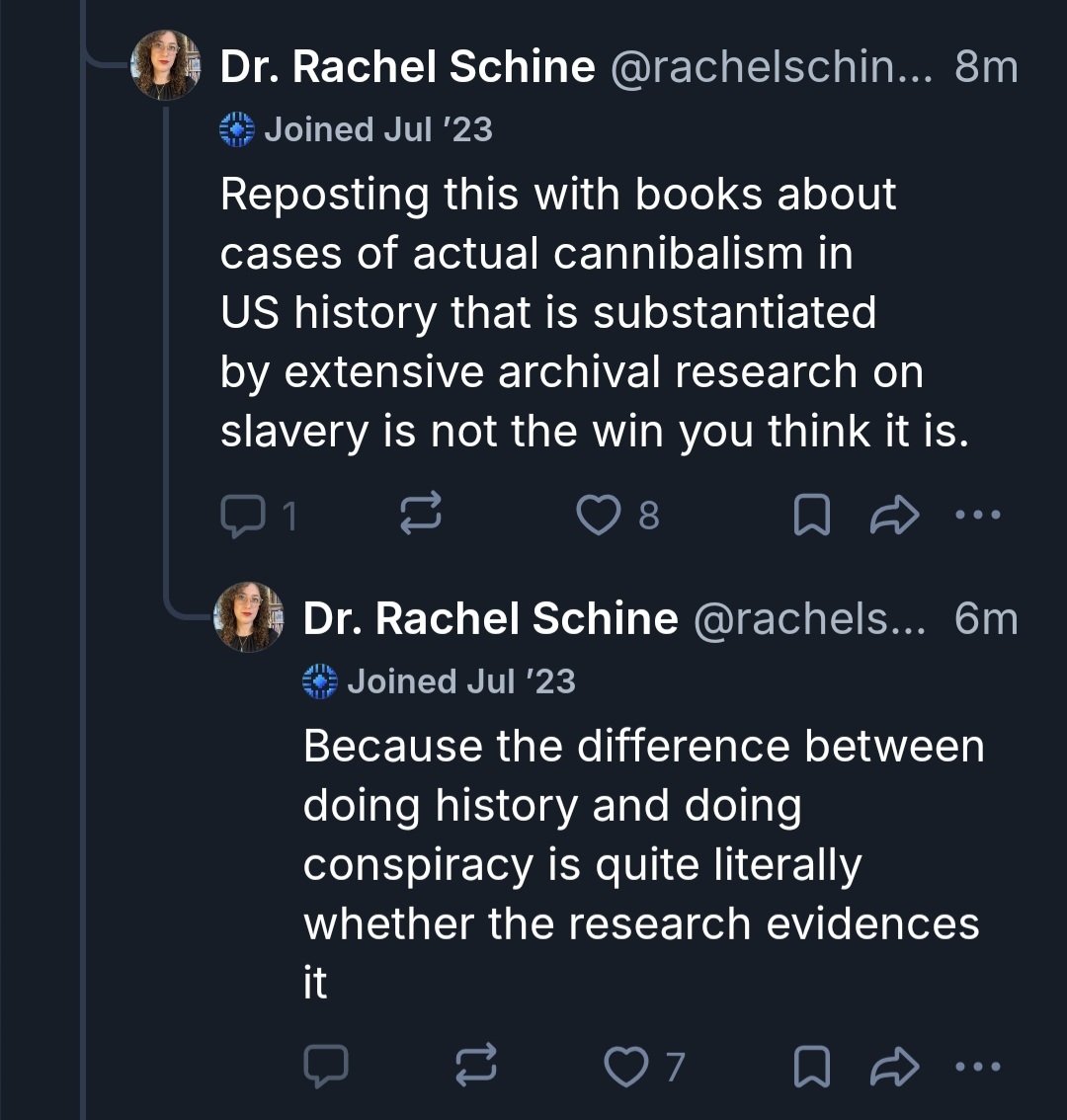Open Dr. Rachel Schine's avatar in the 8m post
1067x1120 pixels.
pyautogui.click(x=165, y=65)
